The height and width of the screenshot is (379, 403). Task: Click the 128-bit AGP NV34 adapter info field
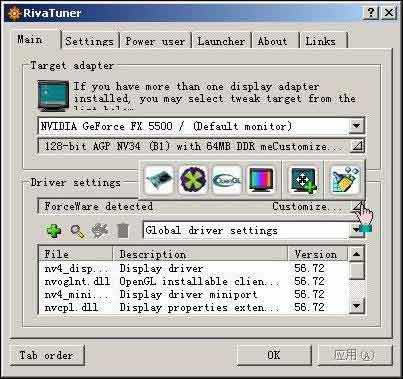pos(193,146)
